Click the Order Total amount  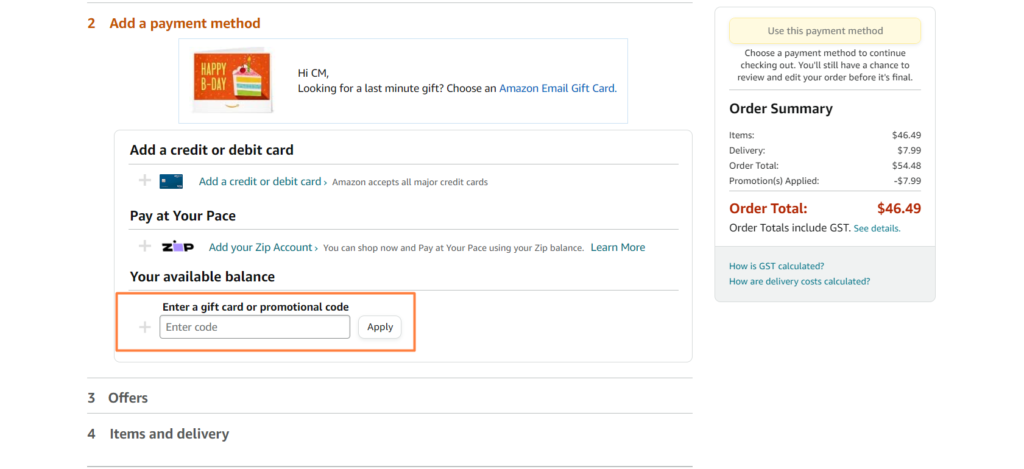click(898, 209)
